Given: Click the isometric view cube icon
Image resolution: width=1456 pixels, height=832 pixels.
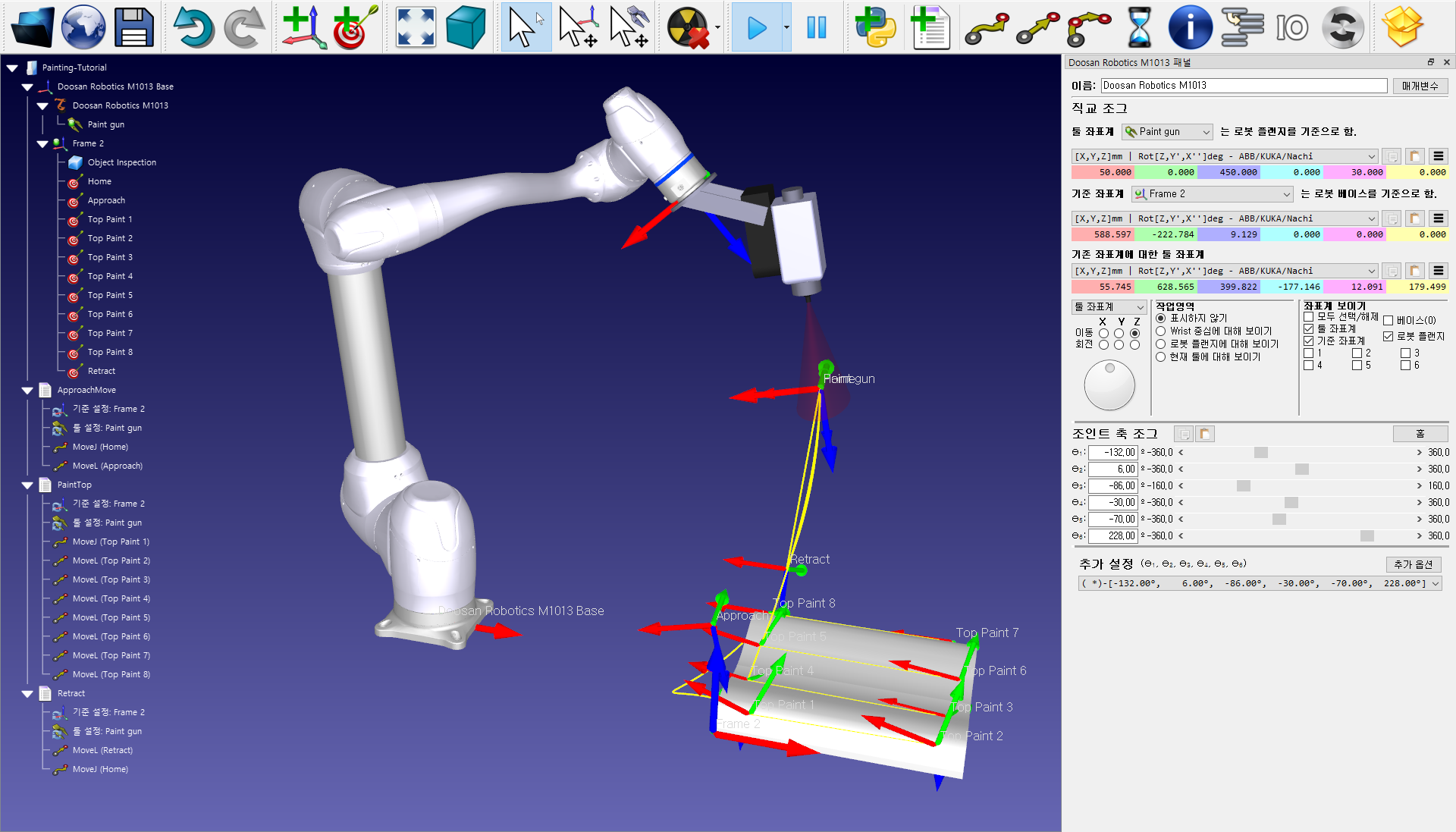Looking at the screenshot, I should (465, 28).
